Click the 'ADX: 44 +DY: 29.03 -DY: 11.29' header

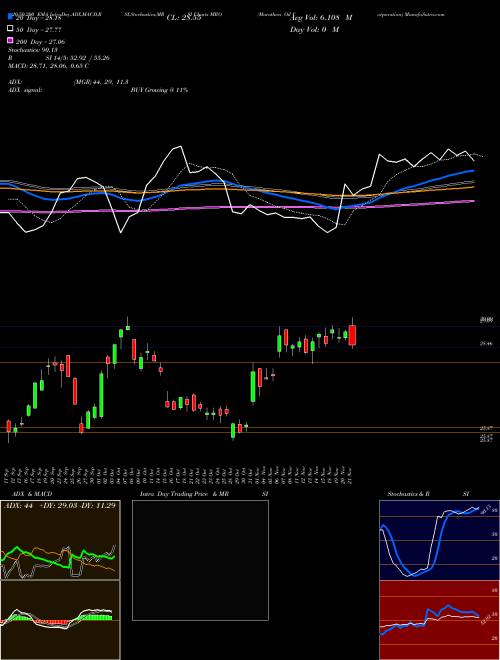tap(60, 505)
